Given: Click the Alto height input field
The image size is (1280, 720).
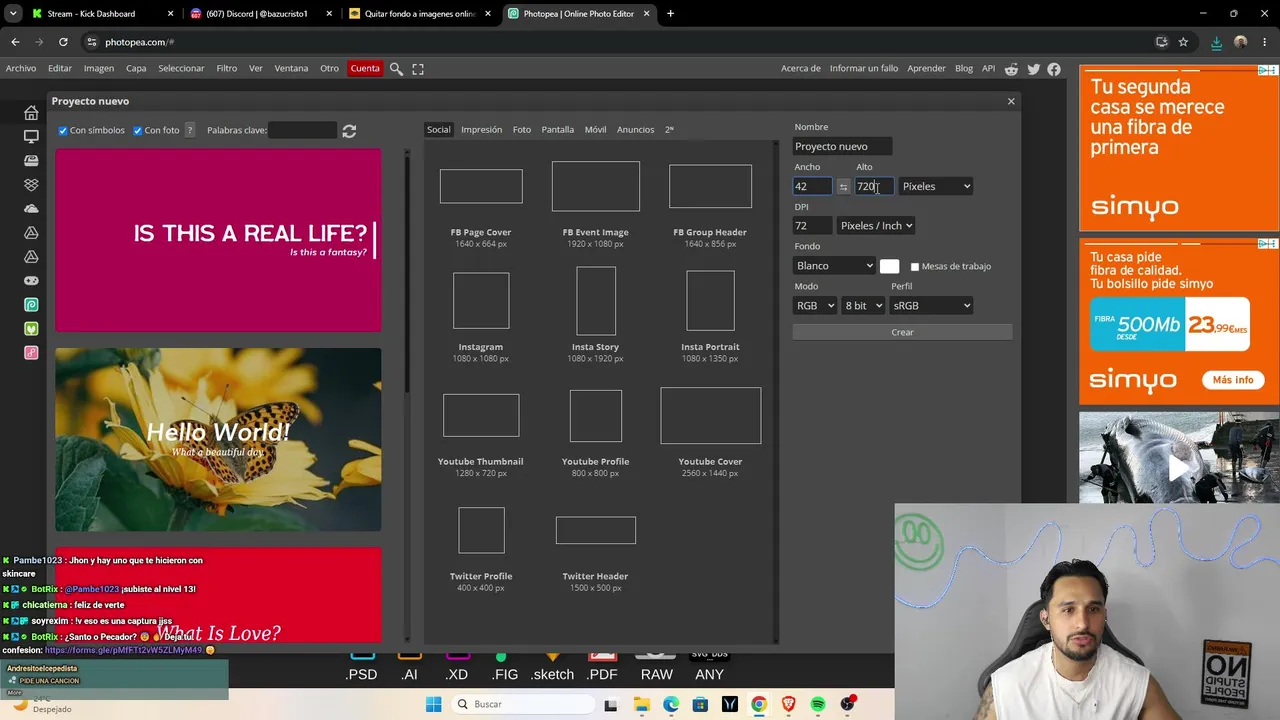Looking at the screenshot, I should [x=873, y=187].
